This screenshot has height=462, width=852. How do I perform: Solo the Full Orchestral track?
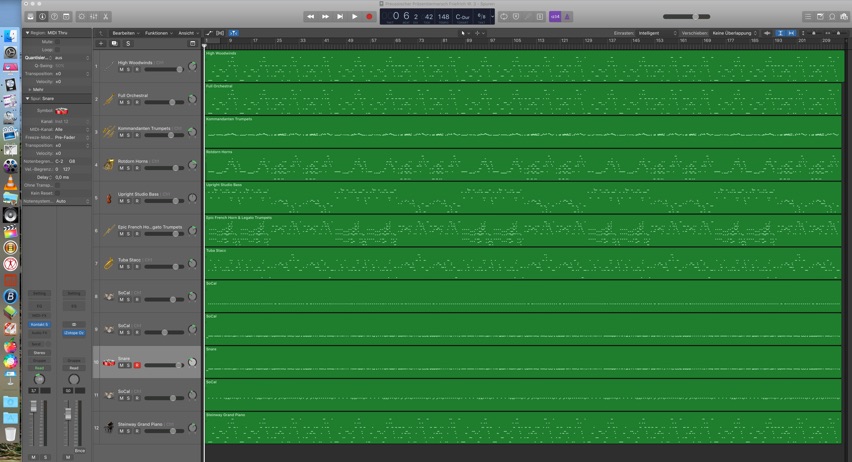click(x=128, y=102)
